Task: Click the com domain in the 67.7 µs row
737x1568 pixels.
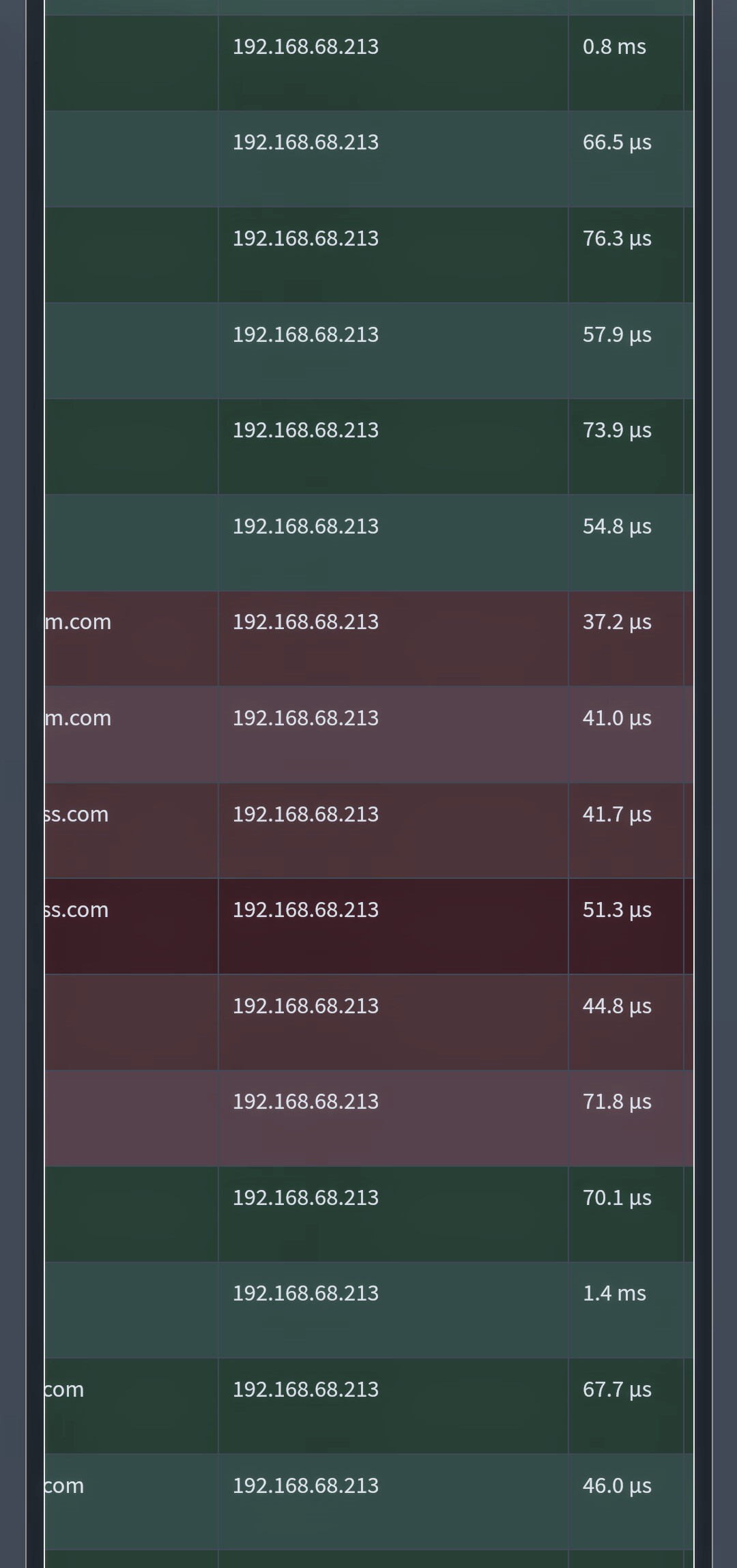Action: coord(65,1389)
